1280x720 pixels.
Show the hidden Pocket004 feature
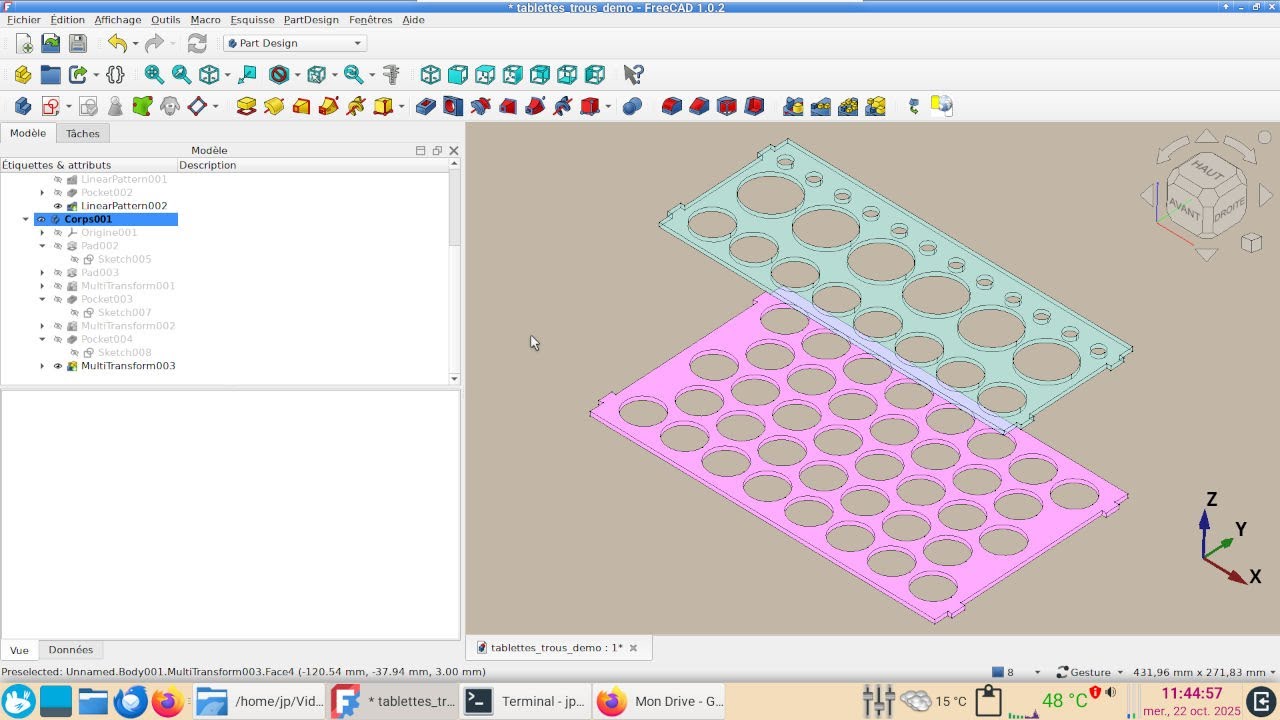click(58, 339)
